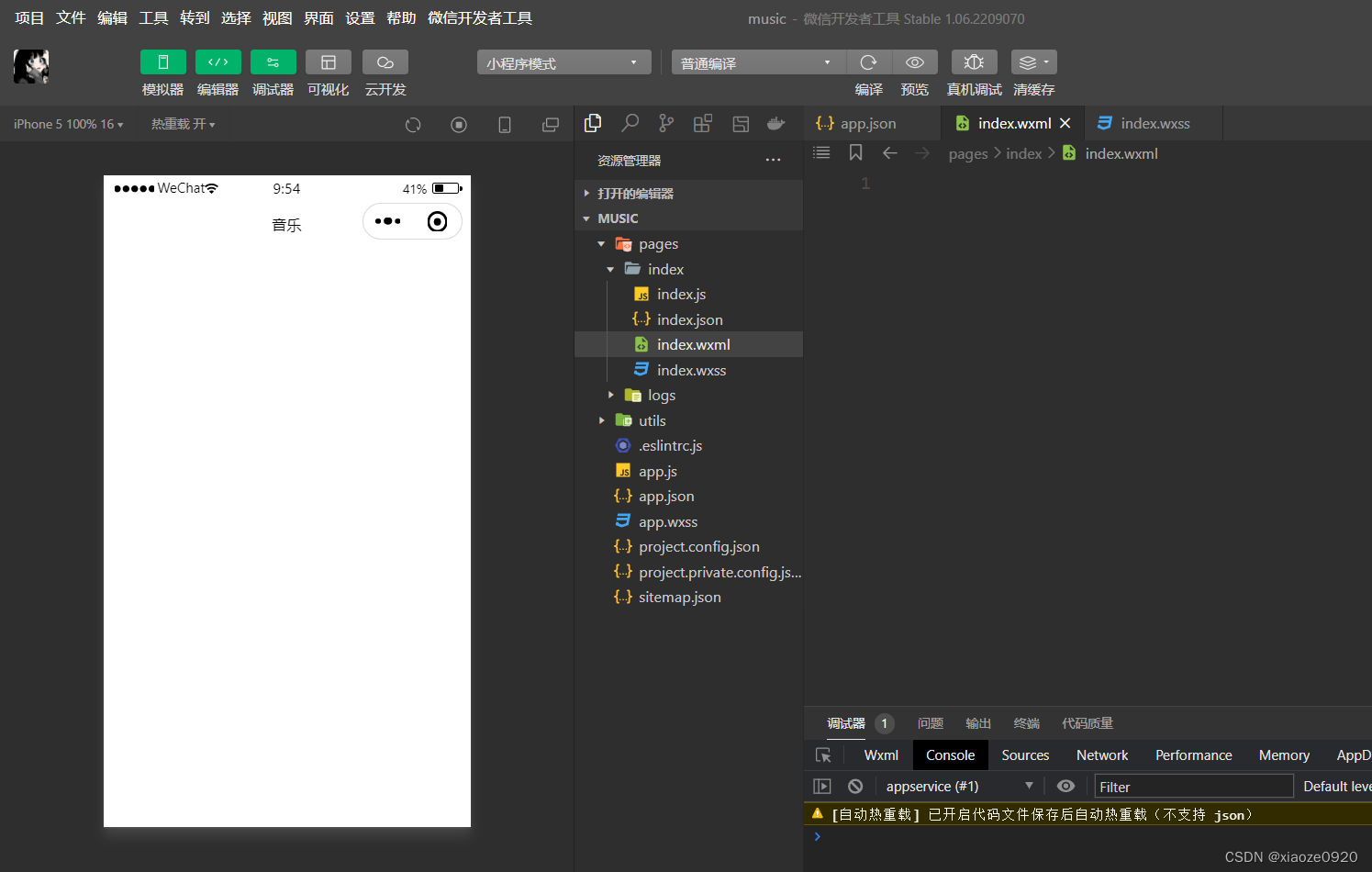Select the editor layout split icon

(x=741, y=123)
